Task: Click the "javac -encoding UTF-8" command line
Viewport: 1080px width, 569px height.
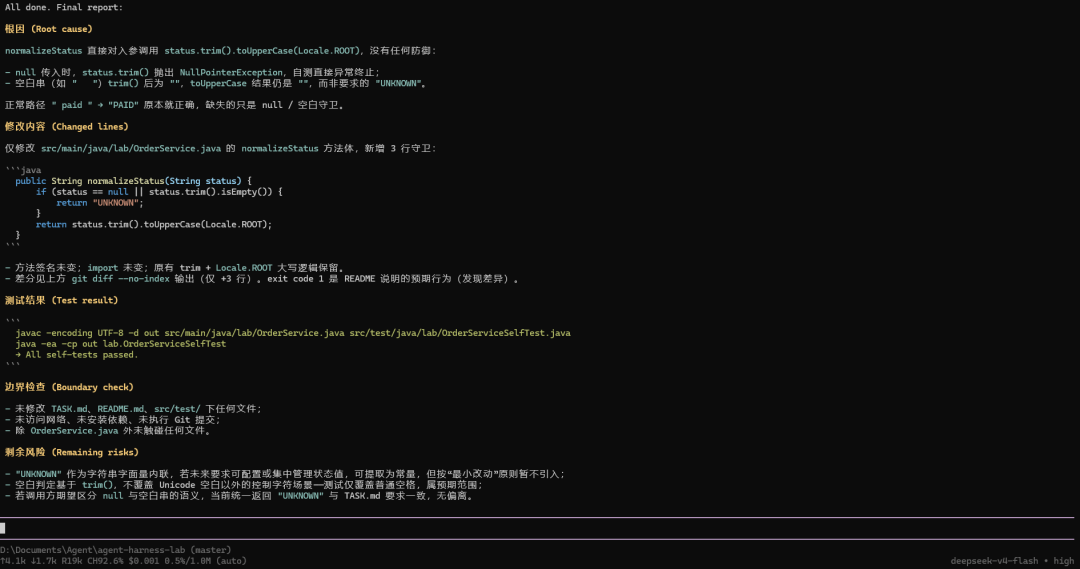Action: tap(293, 333)
